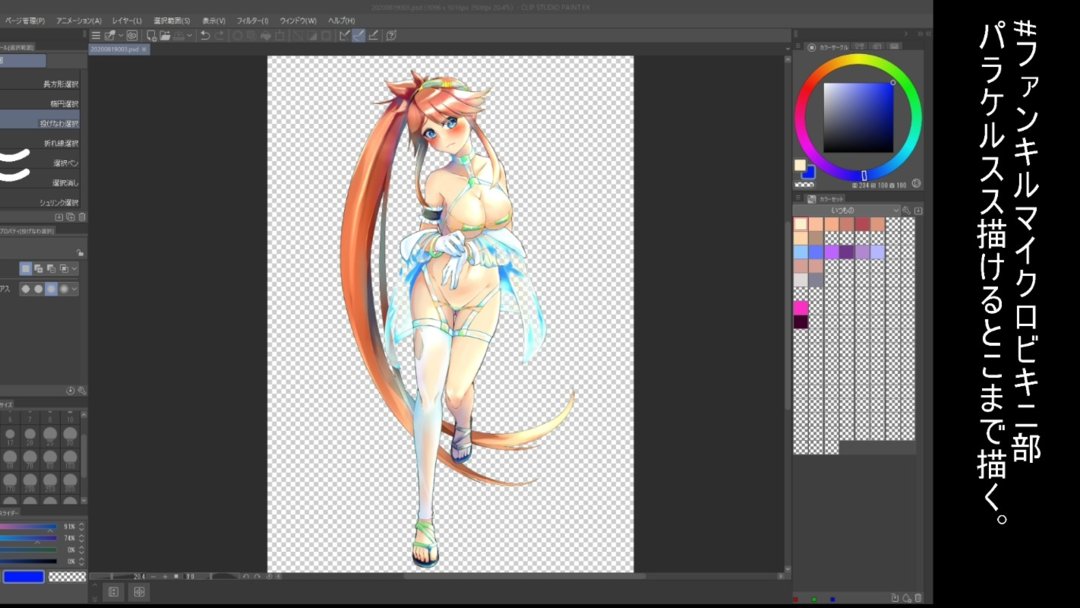Pick the dark purple swatch in color set
The height and width of the screenshot is (608, 1080).
click(800, 322)
